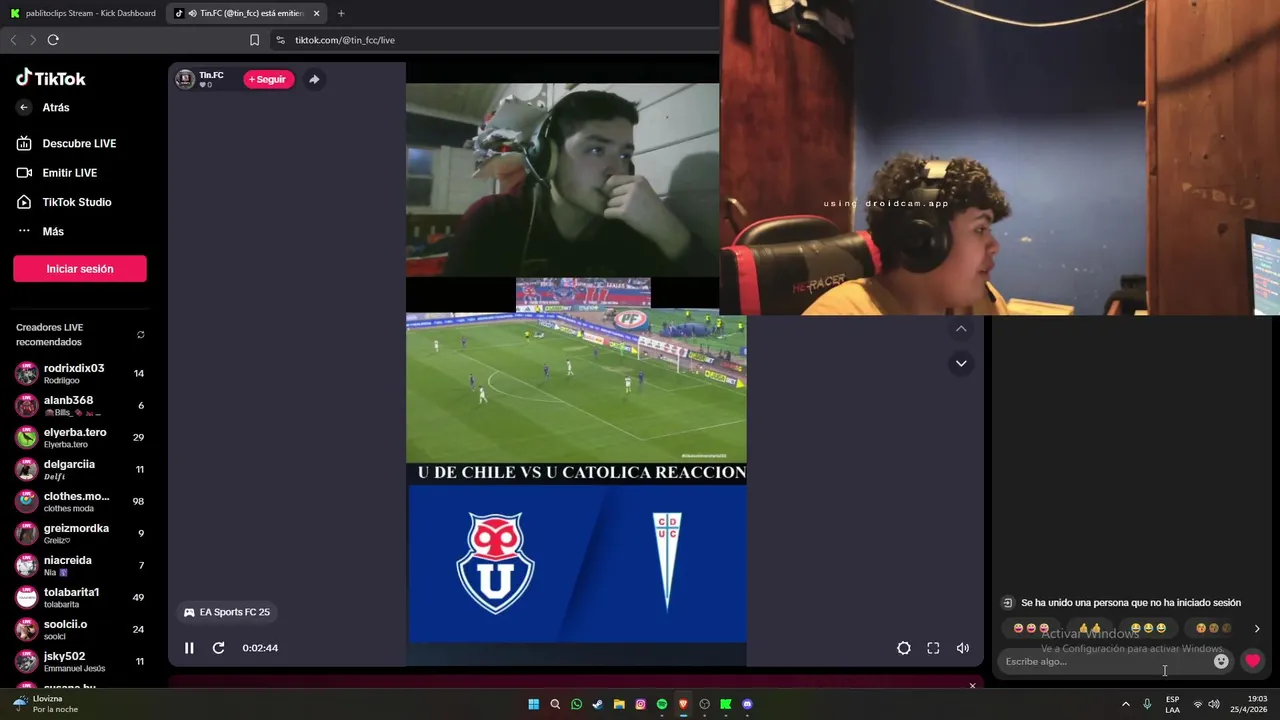Open greizmordka's live stream
1280x720 pixels.
(x=80, y=533)
